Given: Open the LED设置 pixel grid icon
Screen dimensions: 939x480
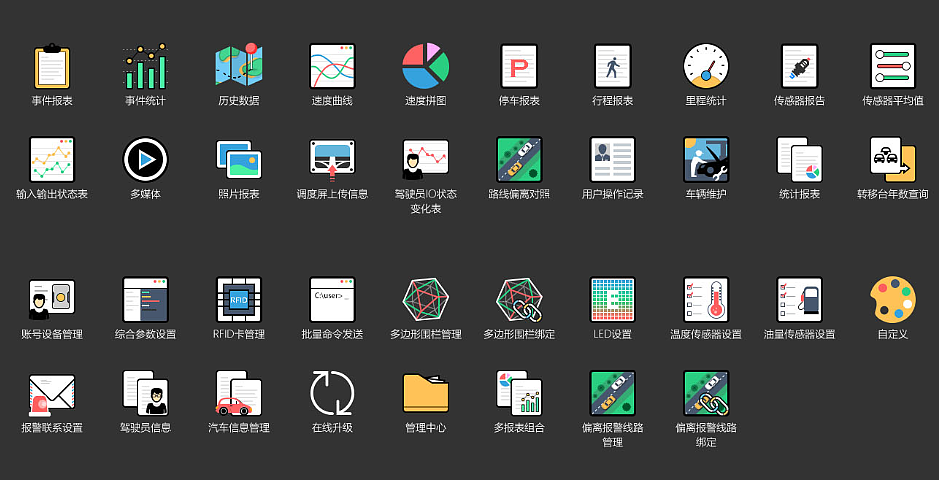Looking at the screenshot, I should click(613, 299).
